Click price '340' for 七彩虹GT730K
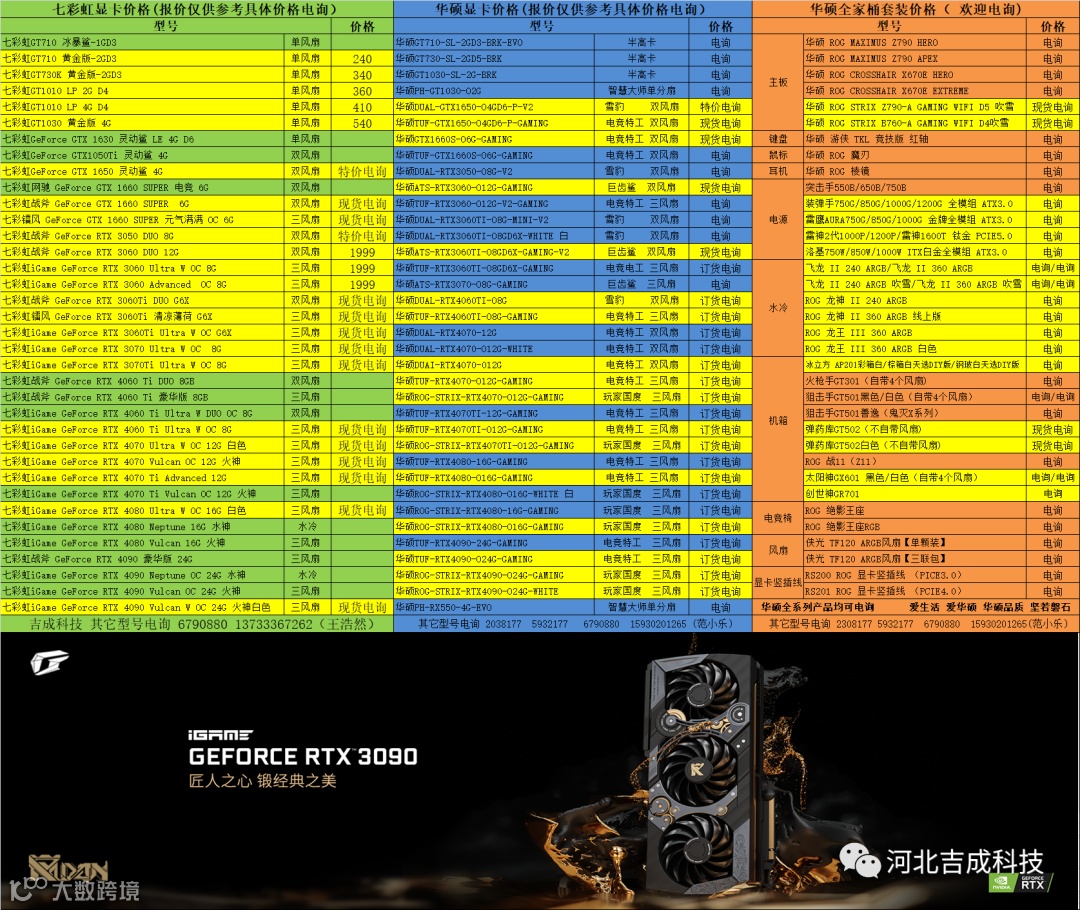 (x=362, y=75)
